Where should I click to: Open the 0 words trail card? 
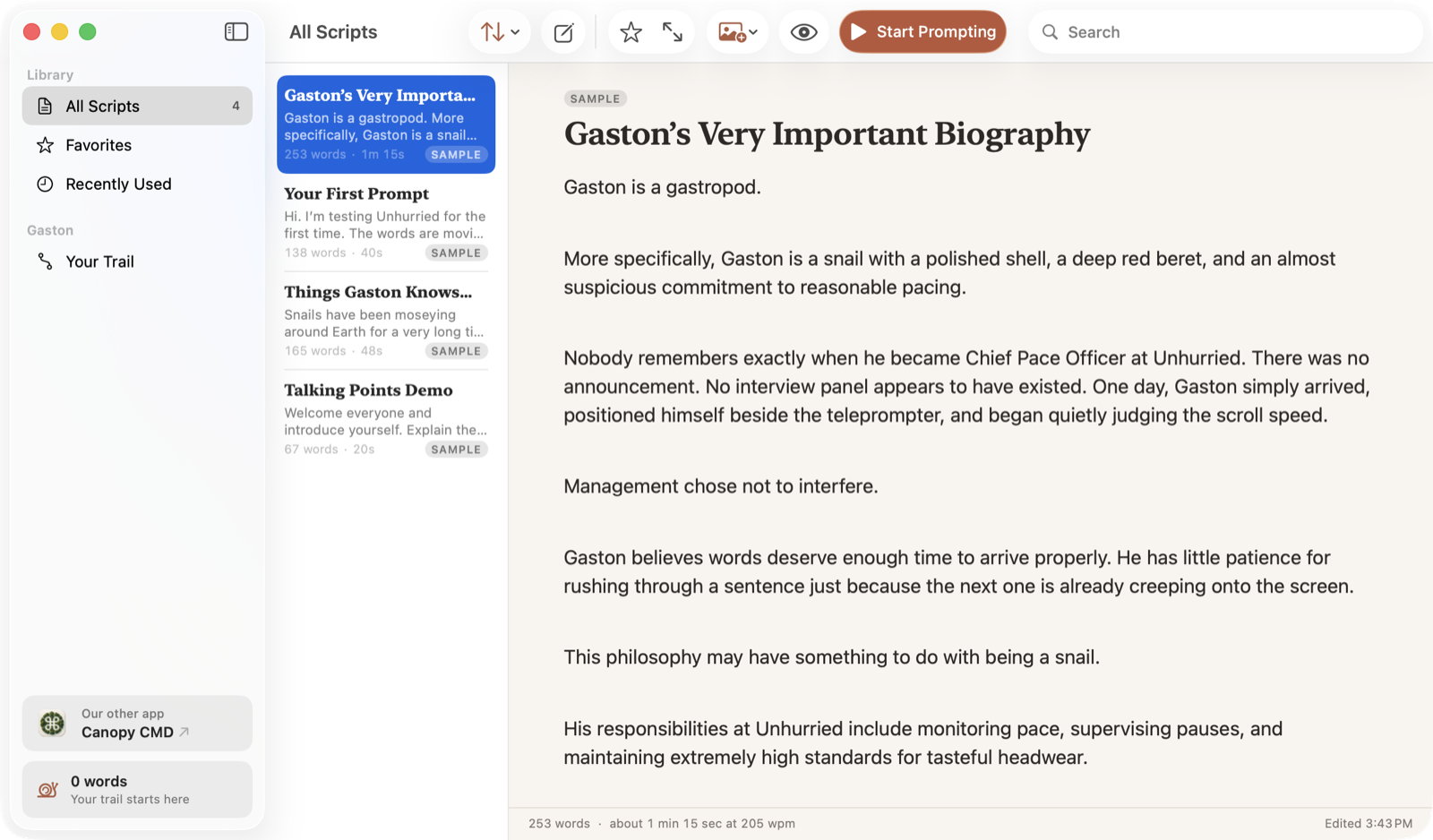137,789
